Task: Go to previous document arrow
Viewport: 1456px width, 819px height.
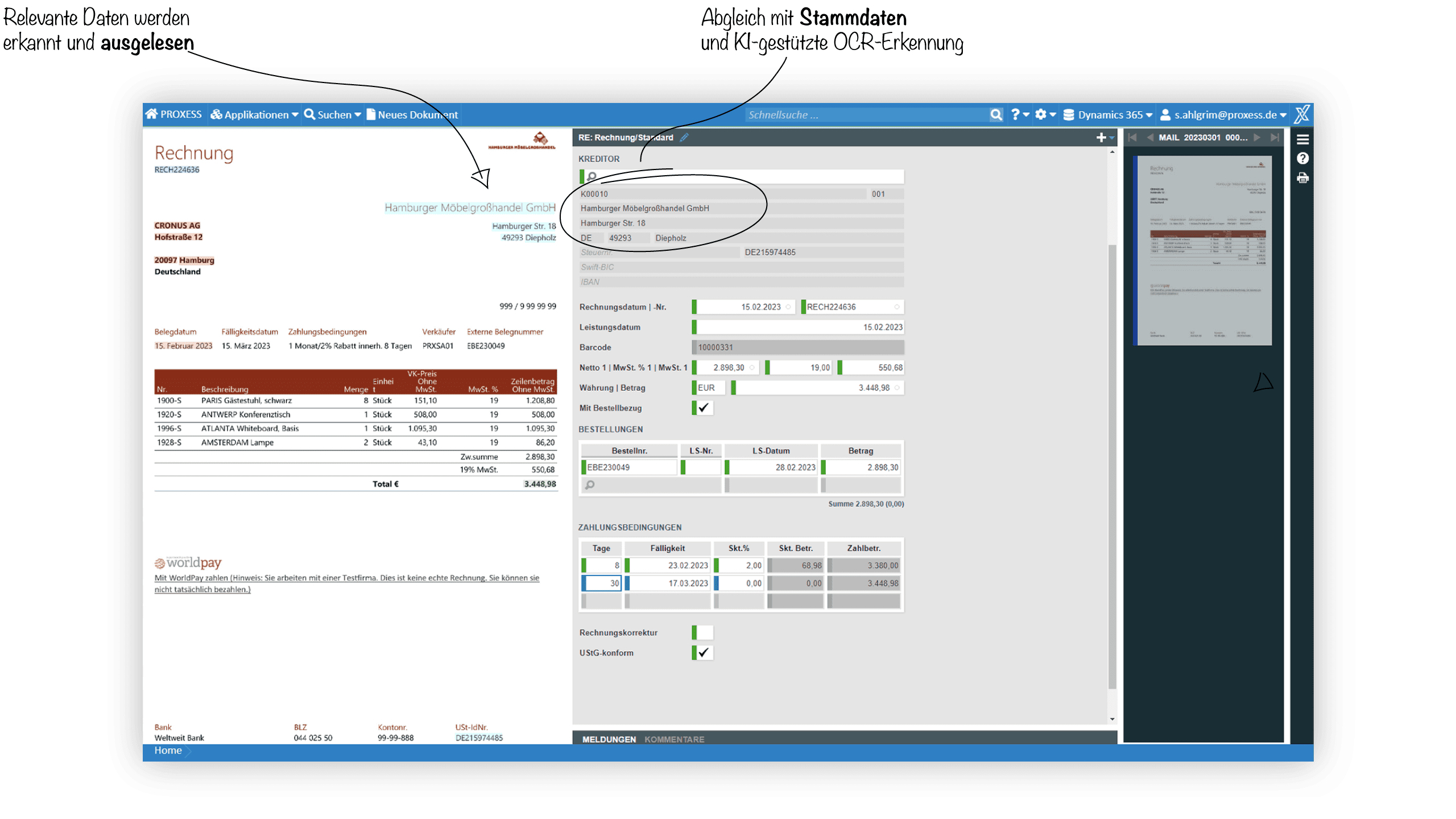Action: (x=1150, y=137)
